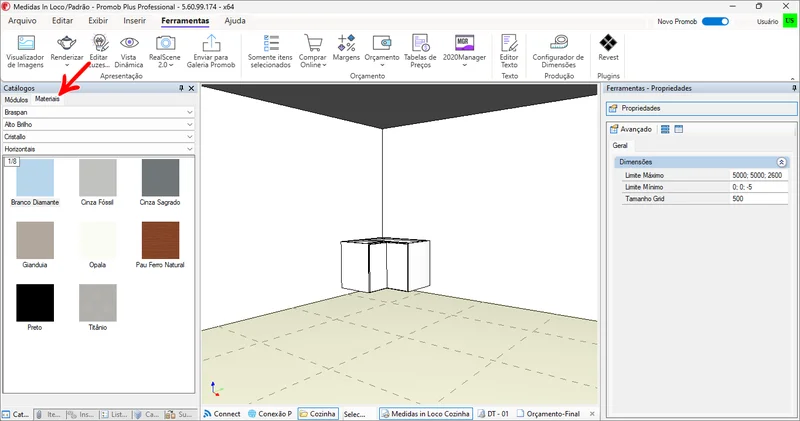Click the Connect button in the status bar
The height and width of the screenshot is (421, 800).
[x=221, y=413]
